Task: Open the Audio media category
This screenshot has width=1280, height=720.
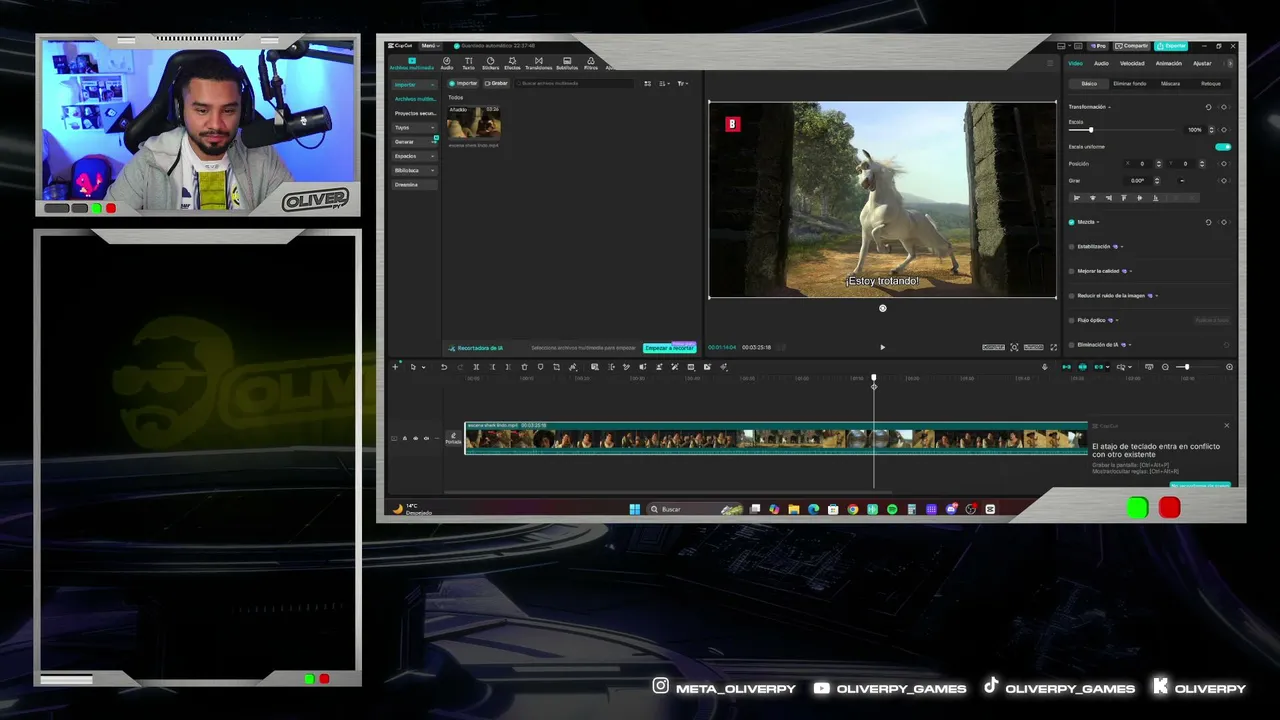Action: tap(447, 63)
